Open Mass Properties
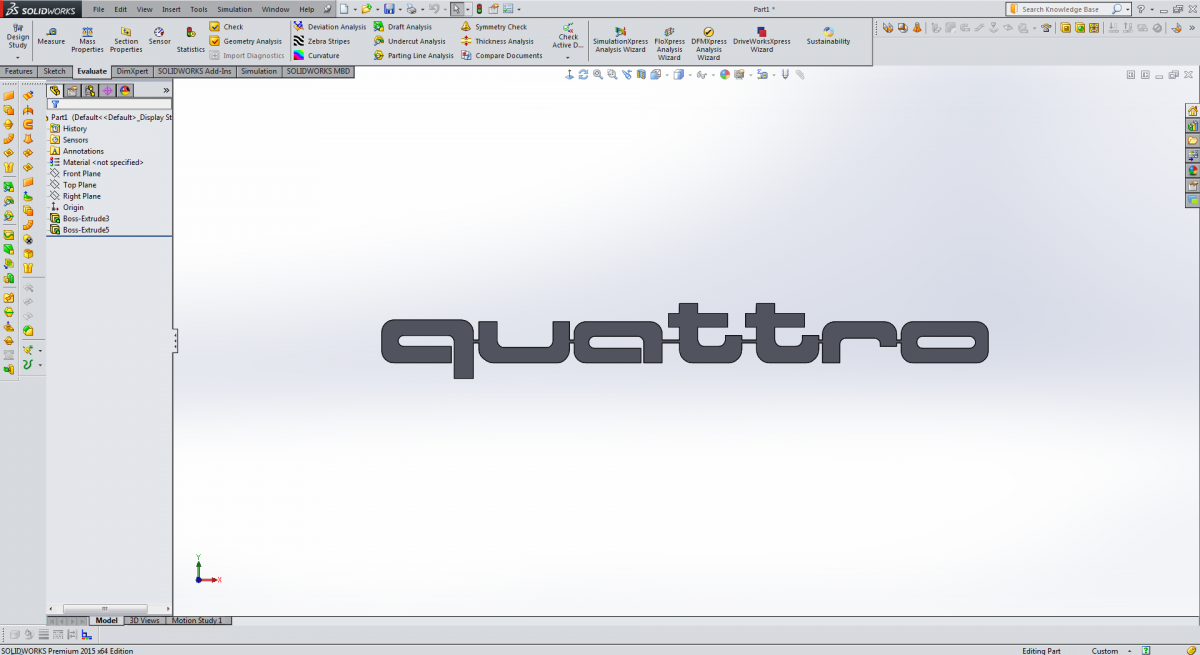Screen dimensions: 1200x655 88,39
